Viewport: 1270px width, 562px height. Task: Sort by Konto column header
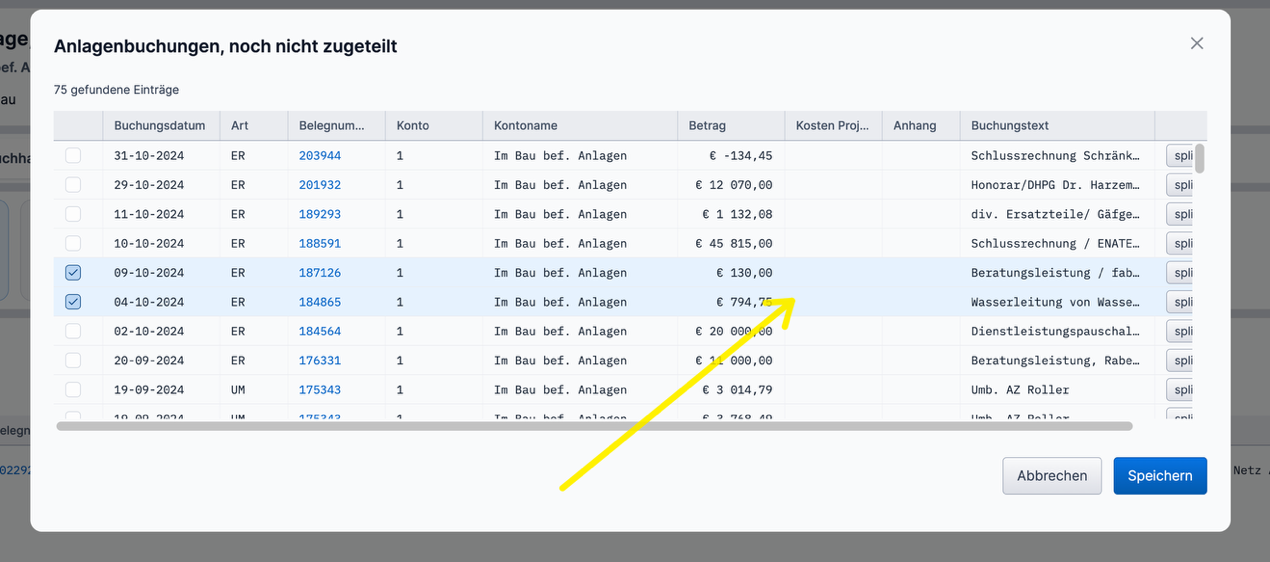click(x=434, y=126)
